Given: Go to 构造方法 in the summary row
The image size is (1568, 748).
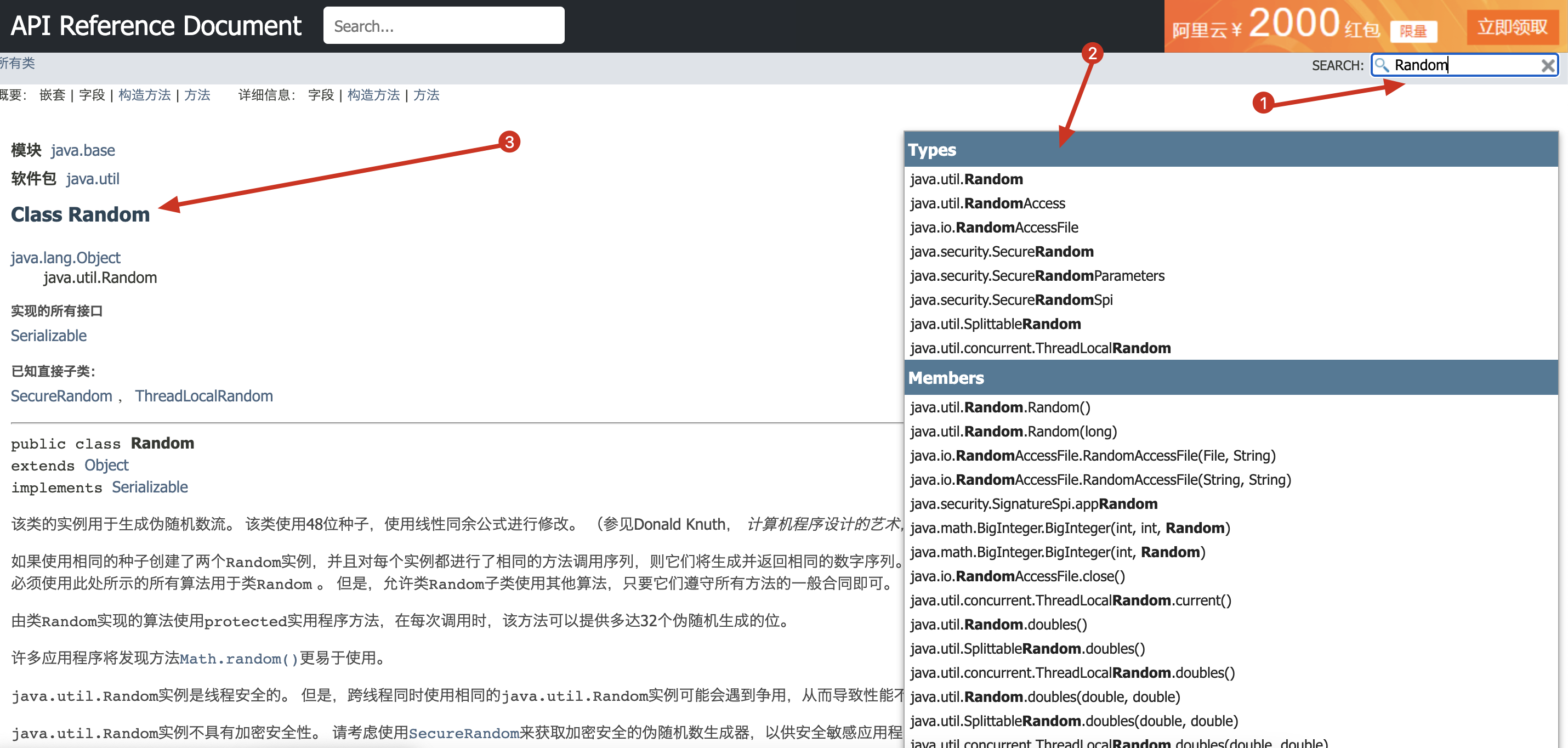Looking at the screenshot, I should [144, 95].
